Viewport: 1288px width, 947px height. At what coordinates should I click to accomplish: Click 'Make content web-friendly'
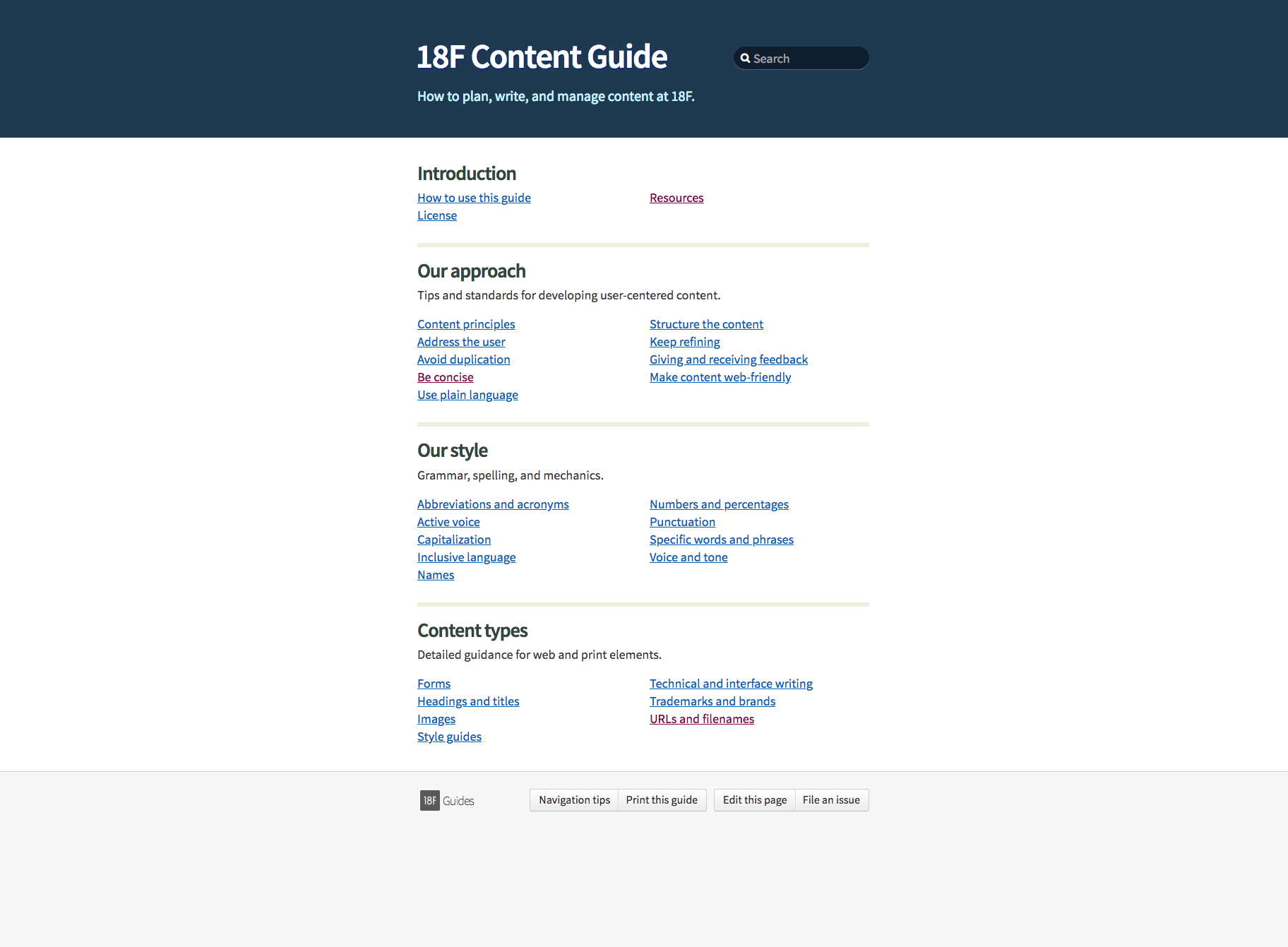point(720,377)
